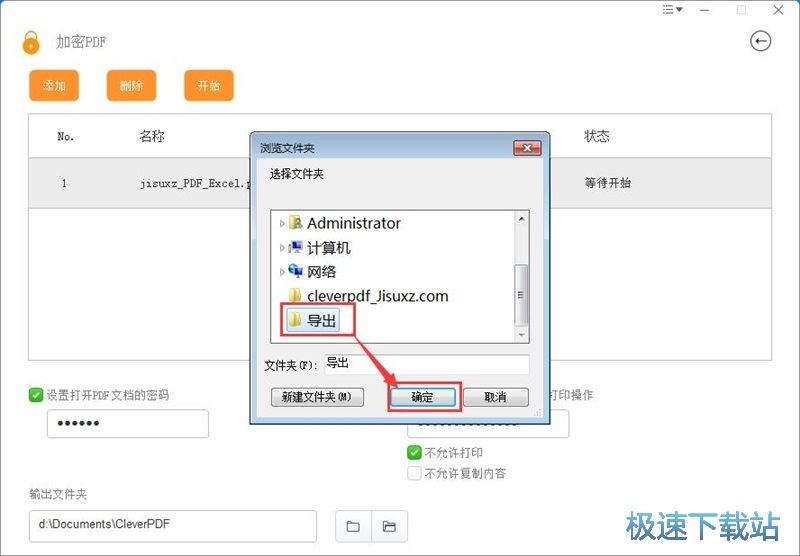
Task: Expand the 网络 tree node
Action: pyautogui.click(x=282, y=272)
